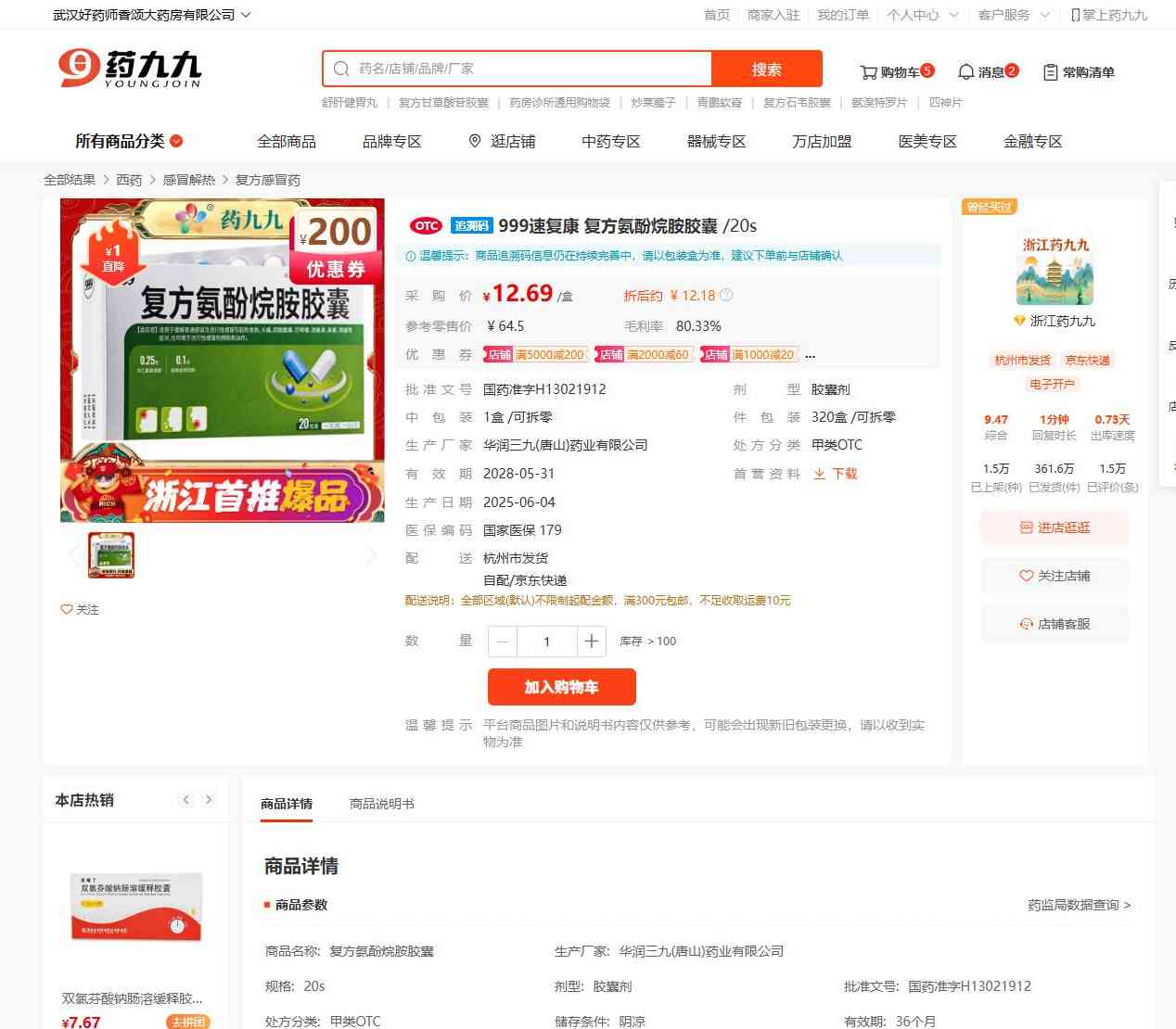This screenshot has width=1176, height=1029.
Task: Open the message bell notifications
Action: pos(965,72)
